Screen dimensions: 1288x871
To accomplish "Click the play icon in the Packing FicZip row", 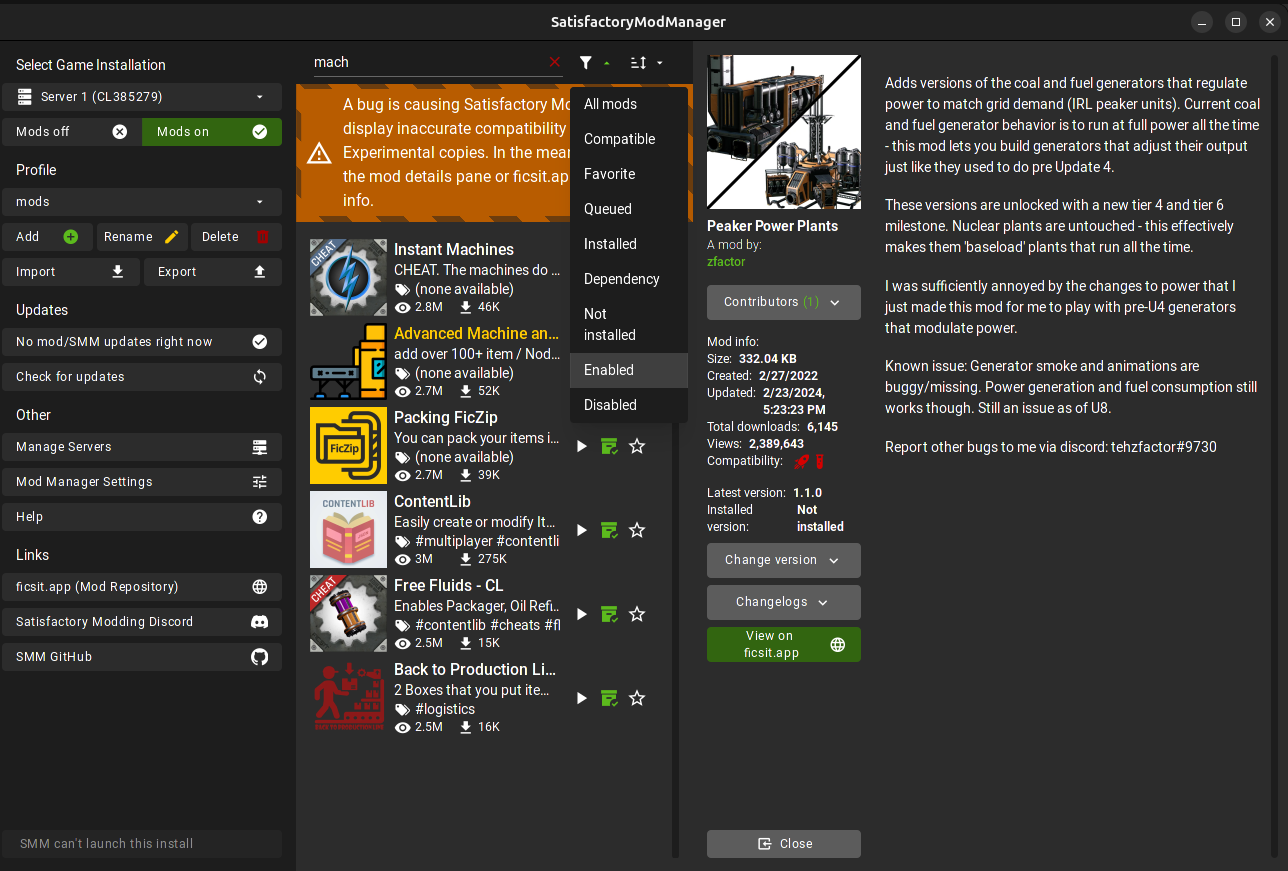I will point(582,446).
